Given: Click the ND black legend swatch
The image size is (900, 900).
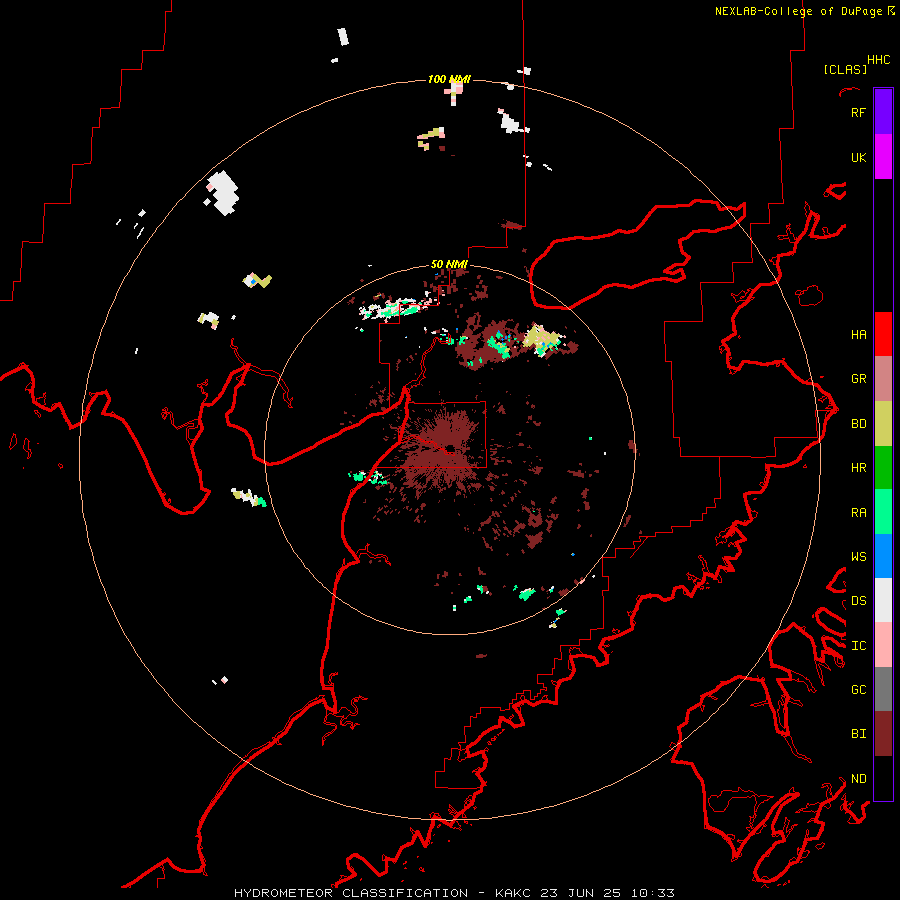Looking at the screenshot, I should 883,778.
